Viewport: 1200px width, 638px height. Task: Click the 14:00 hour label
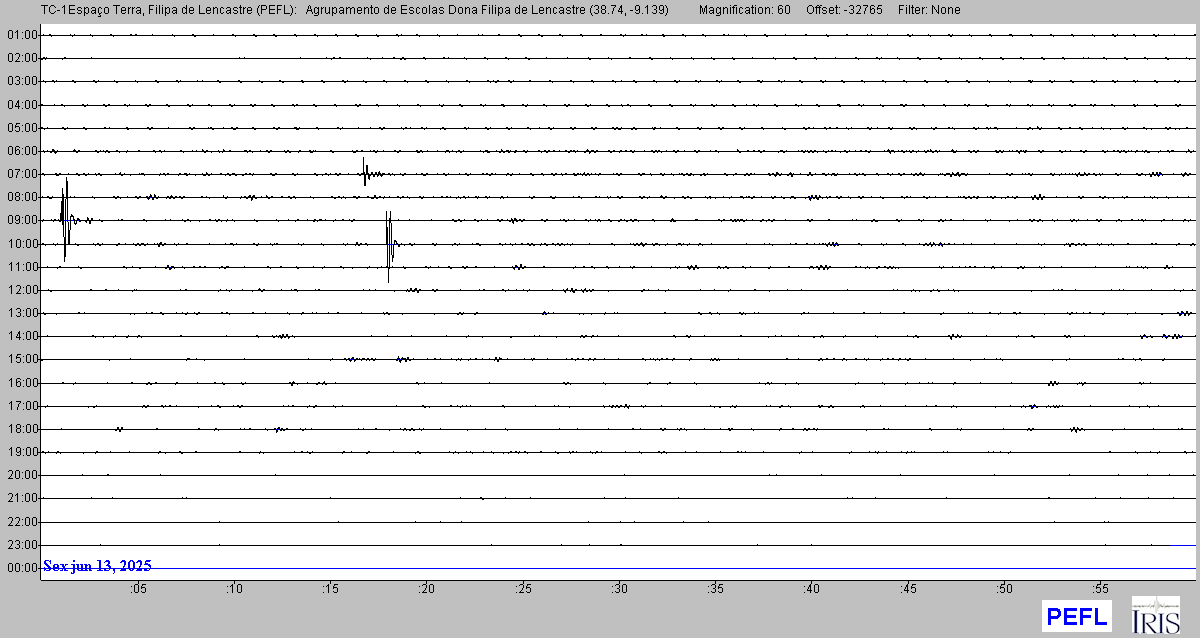click(22, 336)
